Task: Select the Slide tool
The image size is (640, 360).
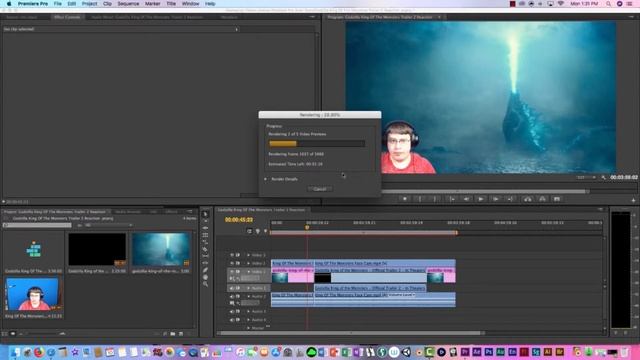Action: pyautogui.click(x=205, y=263)
